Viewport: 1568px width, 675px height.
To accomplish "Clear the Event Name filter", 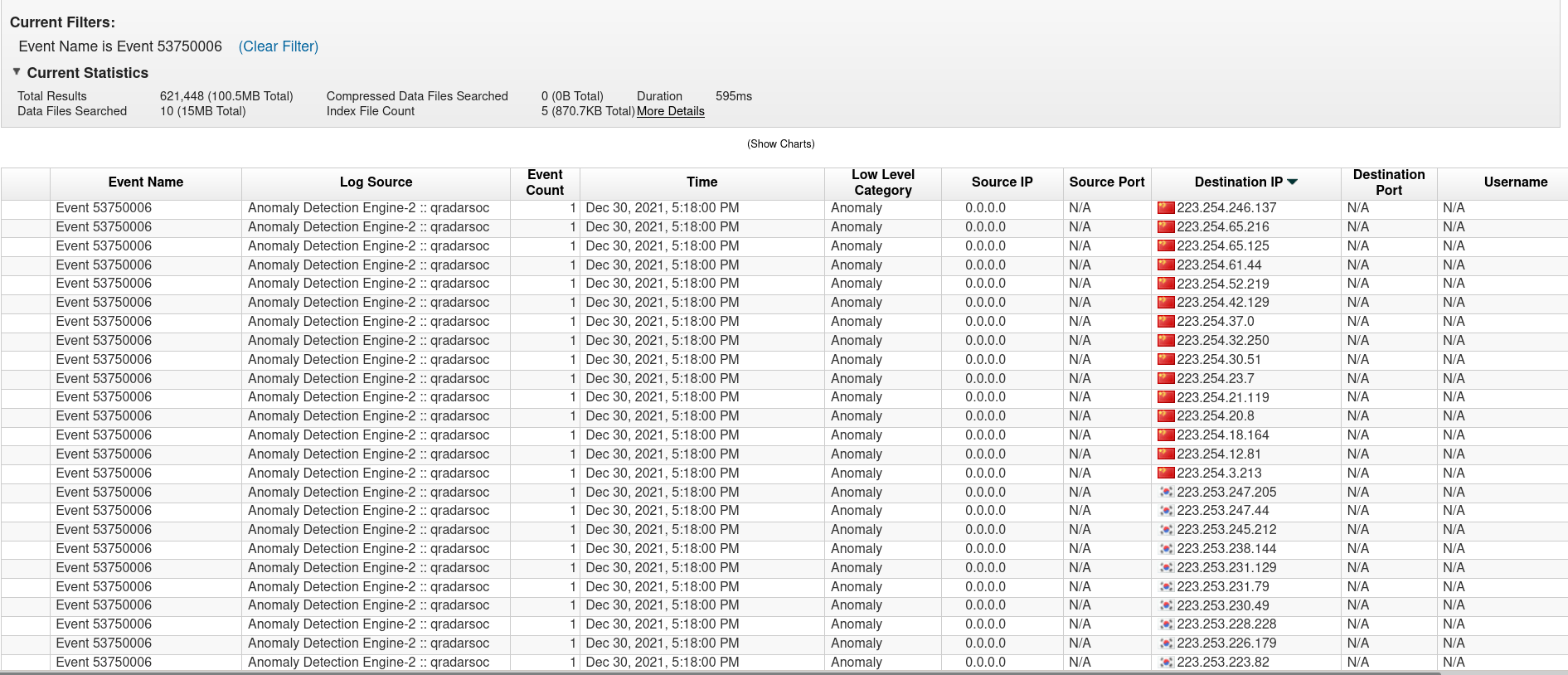I will (279, 46).
